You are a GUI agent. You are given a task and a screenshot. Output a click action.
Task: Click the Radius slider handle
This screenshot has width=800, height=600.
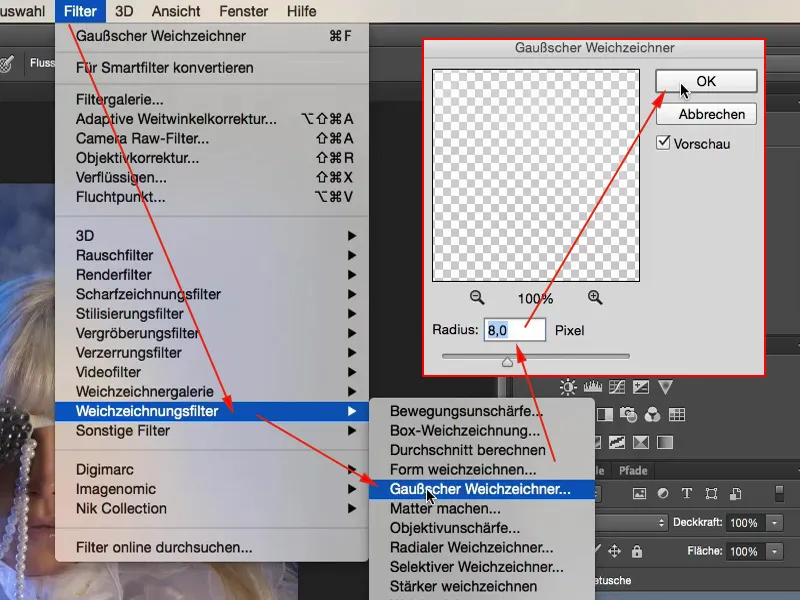(x=507, y=362)
